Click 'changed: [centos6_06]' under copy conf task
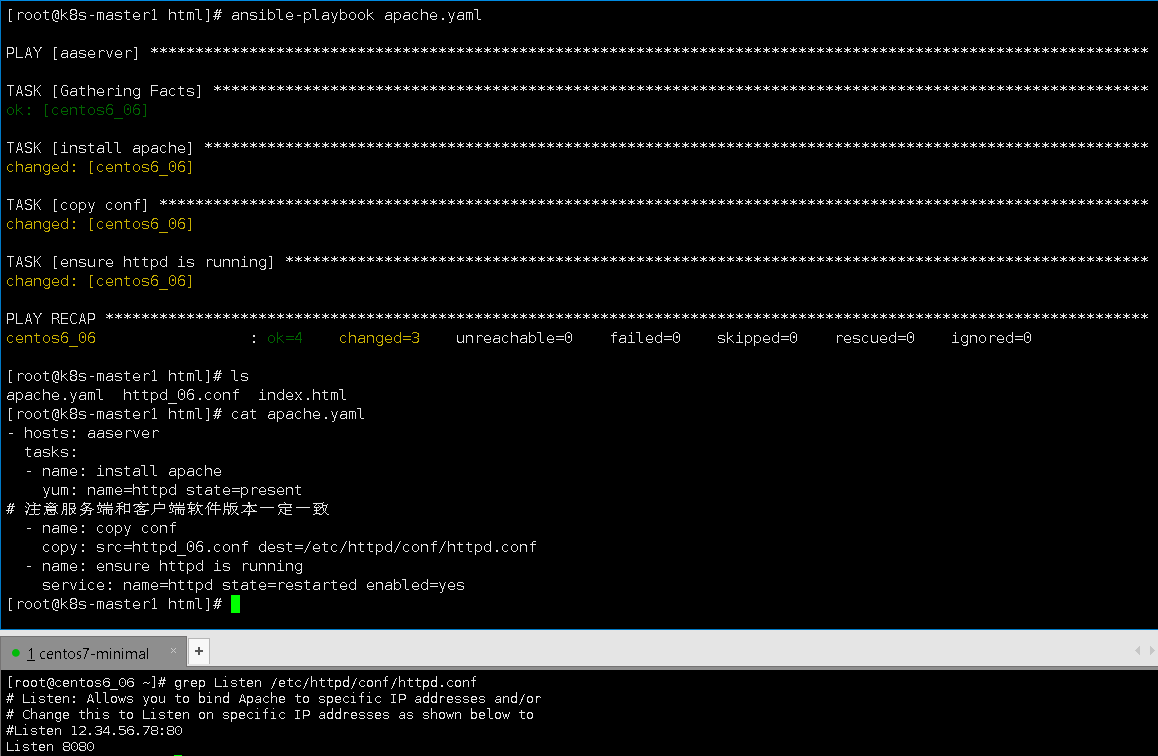This screenshot has height=756, width=1158. [x=100, y=224]
